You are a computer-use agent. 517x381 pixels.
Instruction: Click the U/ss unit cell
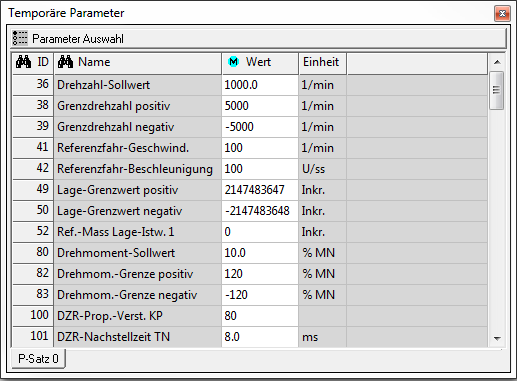click(x=323, y=169)
